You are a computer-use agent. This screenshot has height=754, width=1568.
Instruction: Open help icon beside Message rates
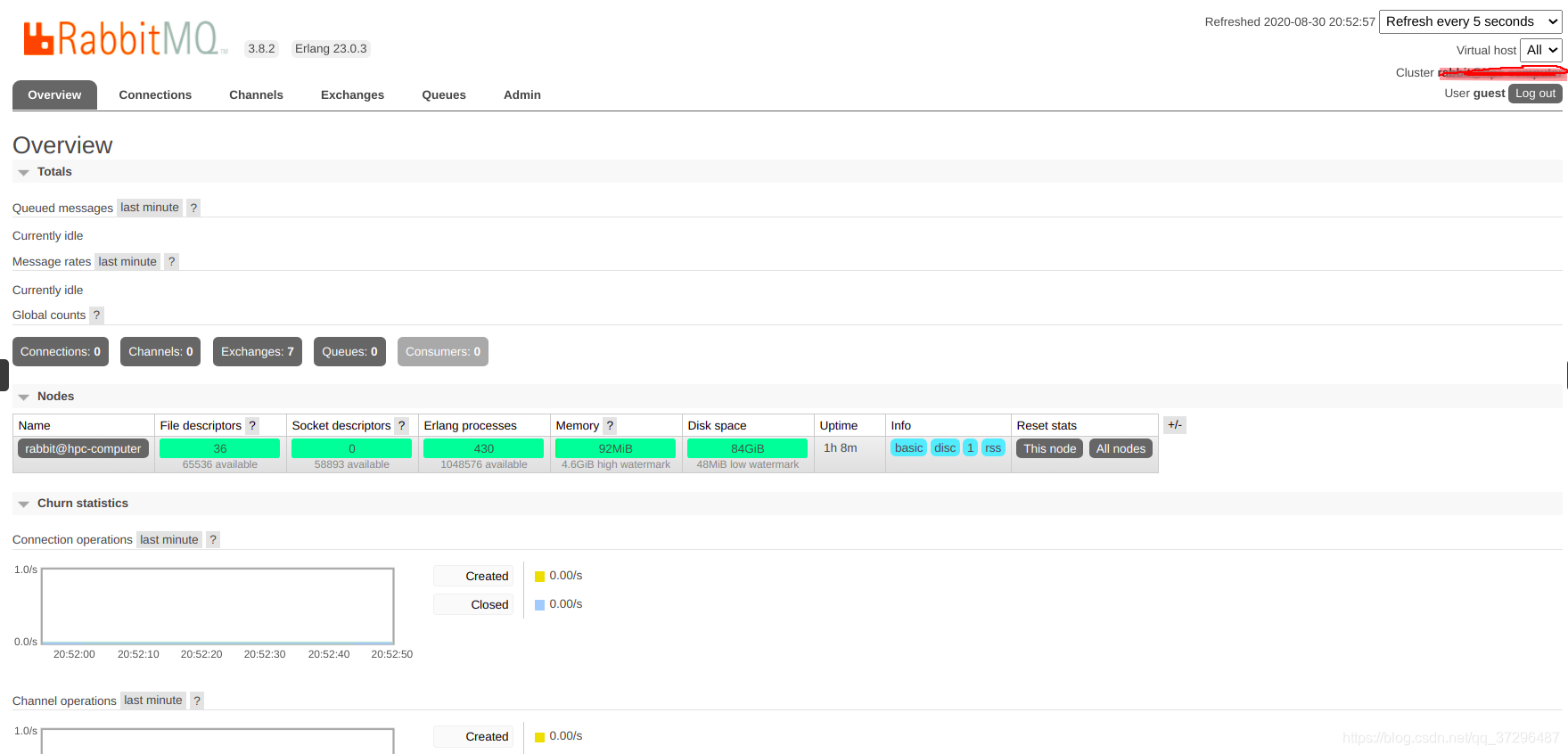click(171, 262)
